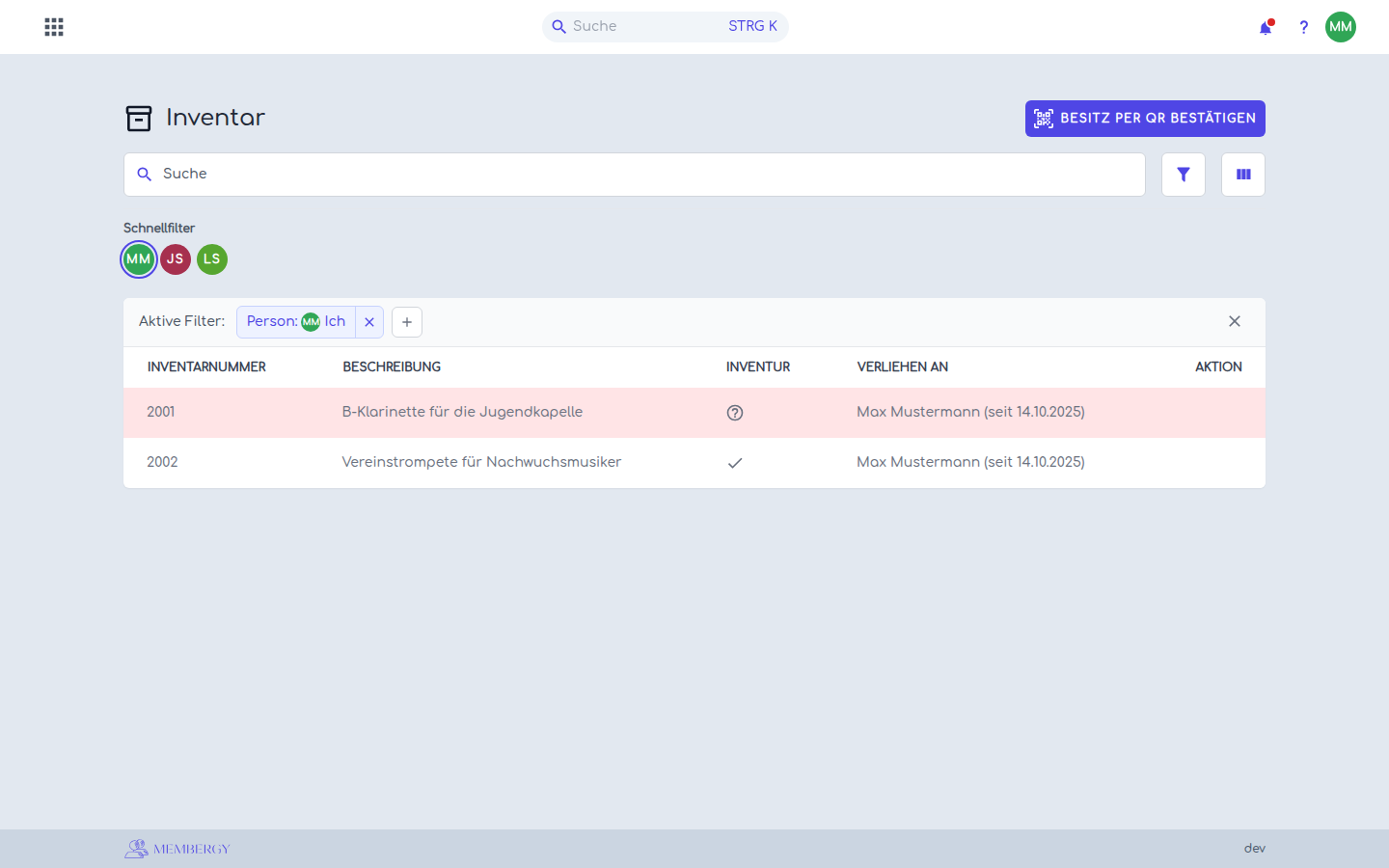
Task: Clear all active filters
Action: 1235,321
